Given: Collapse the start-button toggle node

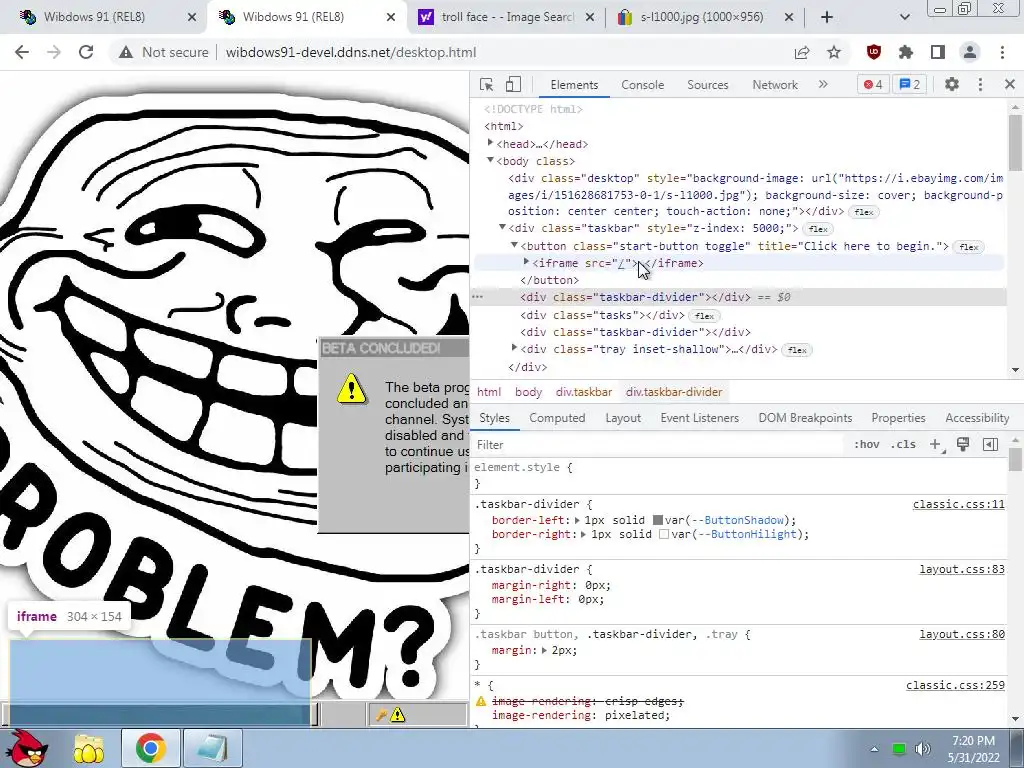Looking at the screenshot, I should [515, 245].
